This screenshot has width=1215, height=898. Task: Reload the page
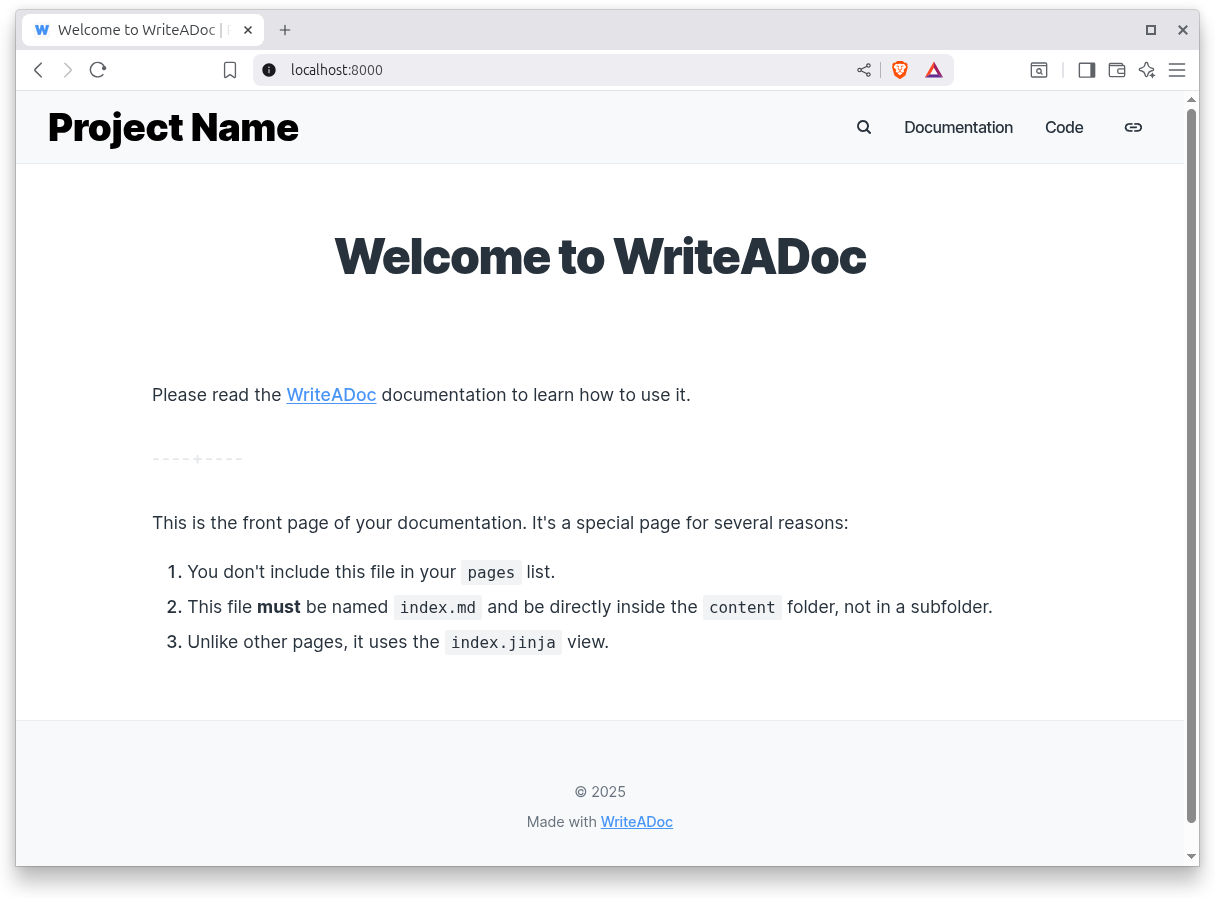[97, 70]
